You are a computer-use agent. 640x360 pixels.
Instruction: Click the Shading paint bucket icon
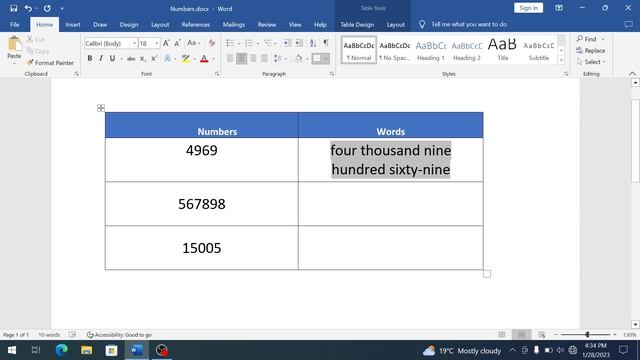[299, 58]
